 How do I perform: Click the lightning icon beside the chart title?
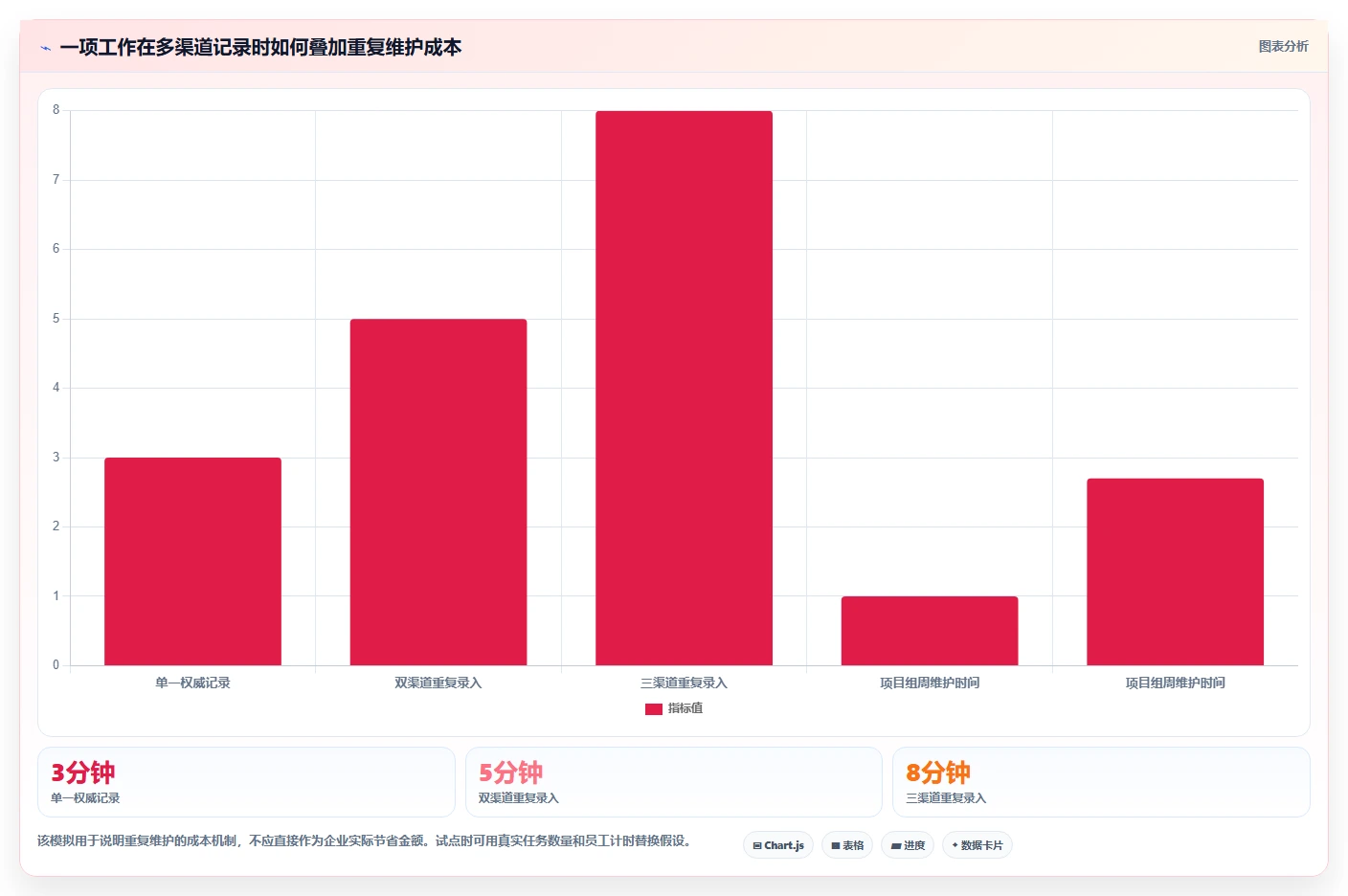pos(45,48)
